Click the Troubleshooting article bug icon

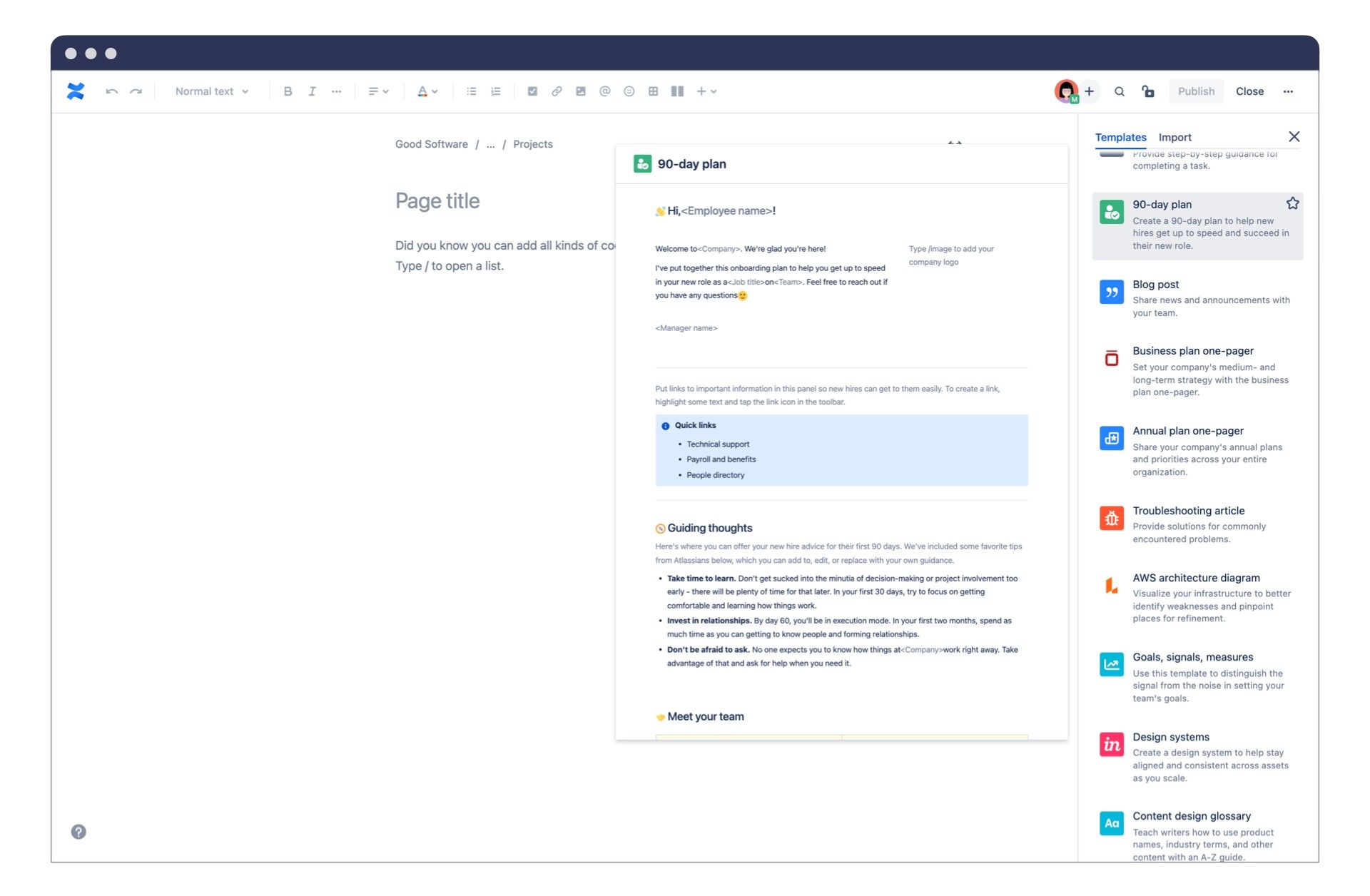coord(1112,518)
